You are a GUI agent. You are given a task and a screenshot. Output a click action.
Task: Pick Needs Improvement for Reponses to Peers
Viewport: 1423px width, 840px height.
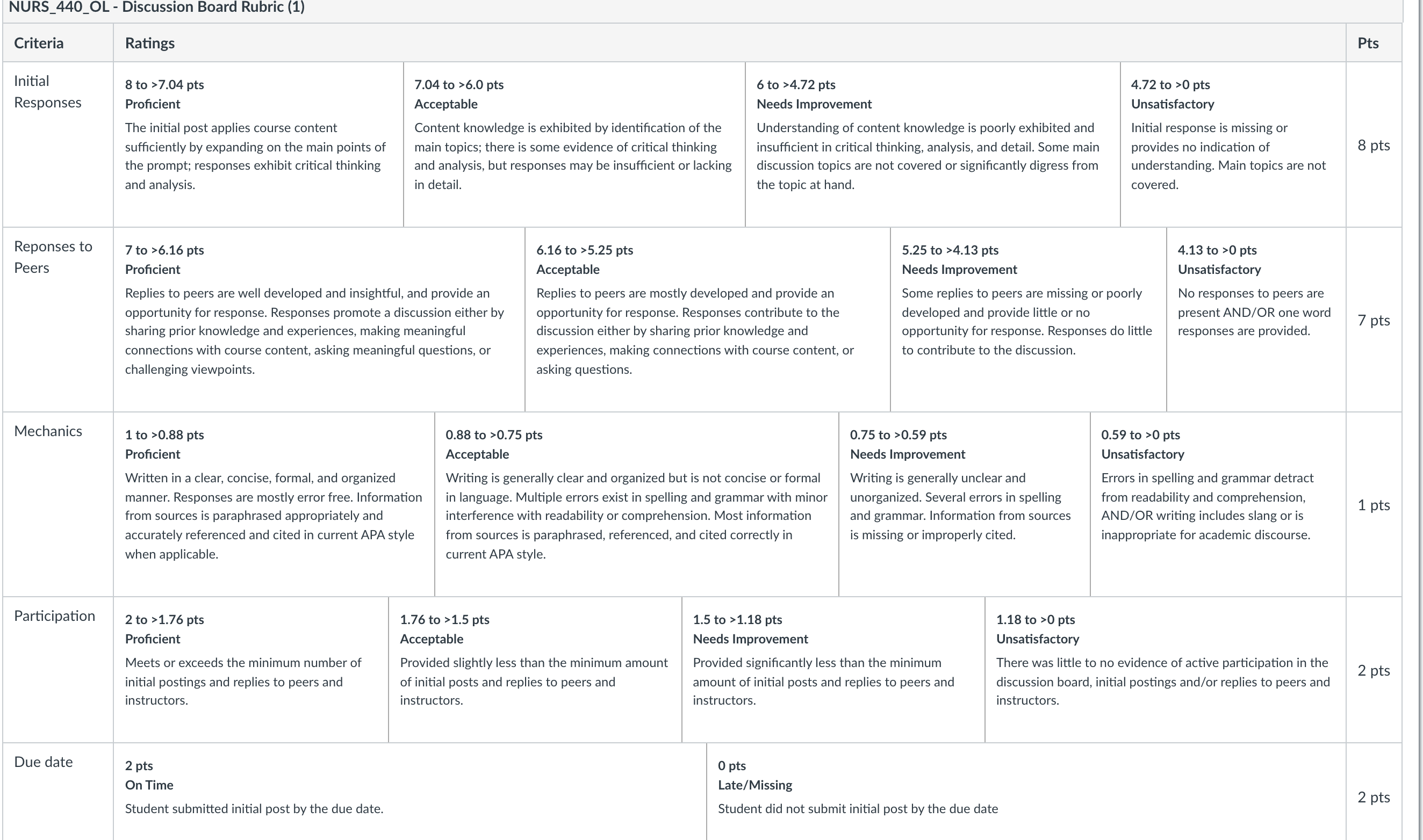1029,319
